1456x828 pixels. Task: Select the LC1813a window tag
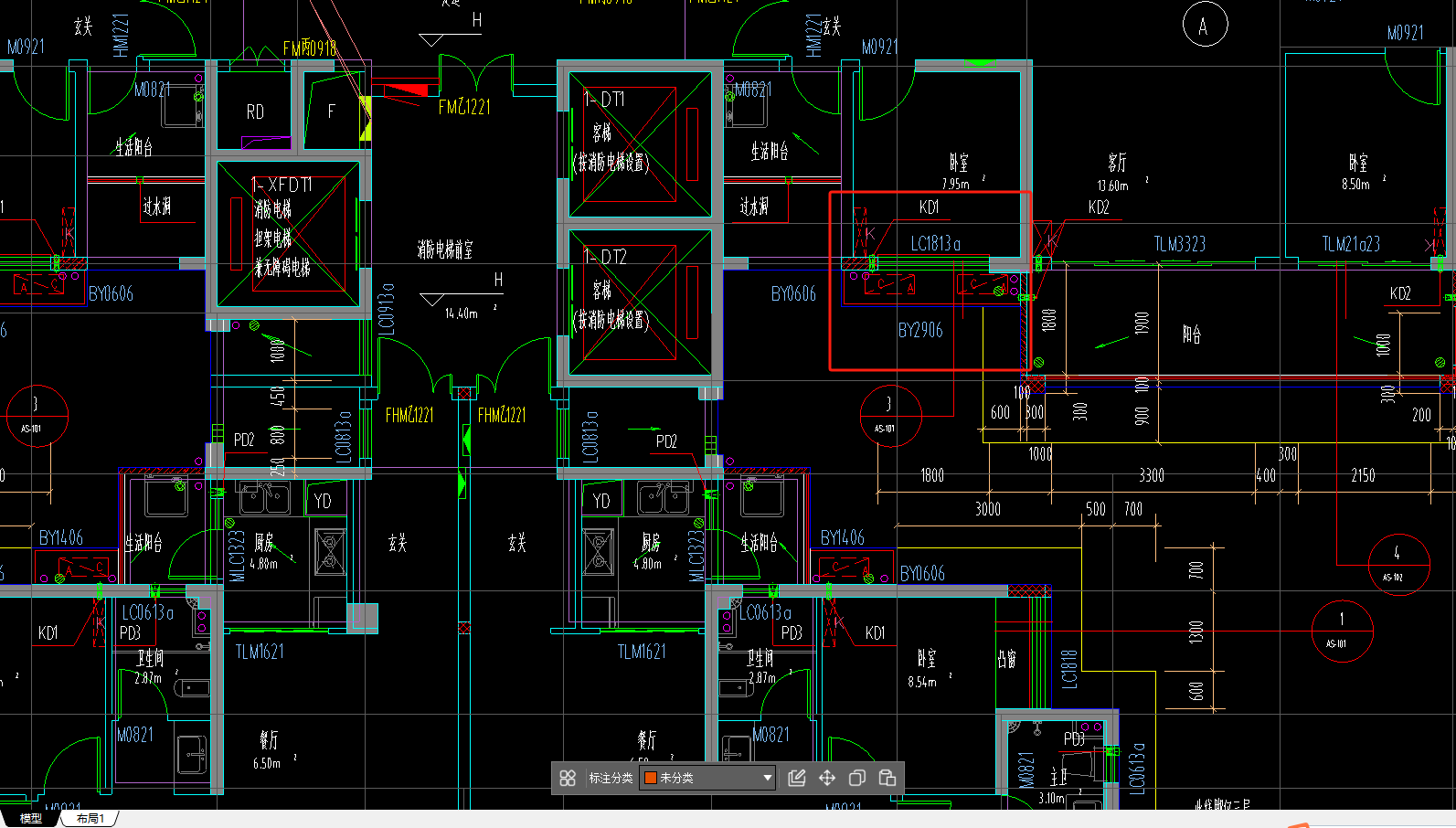pyautogui.click(x=935, y=243)
